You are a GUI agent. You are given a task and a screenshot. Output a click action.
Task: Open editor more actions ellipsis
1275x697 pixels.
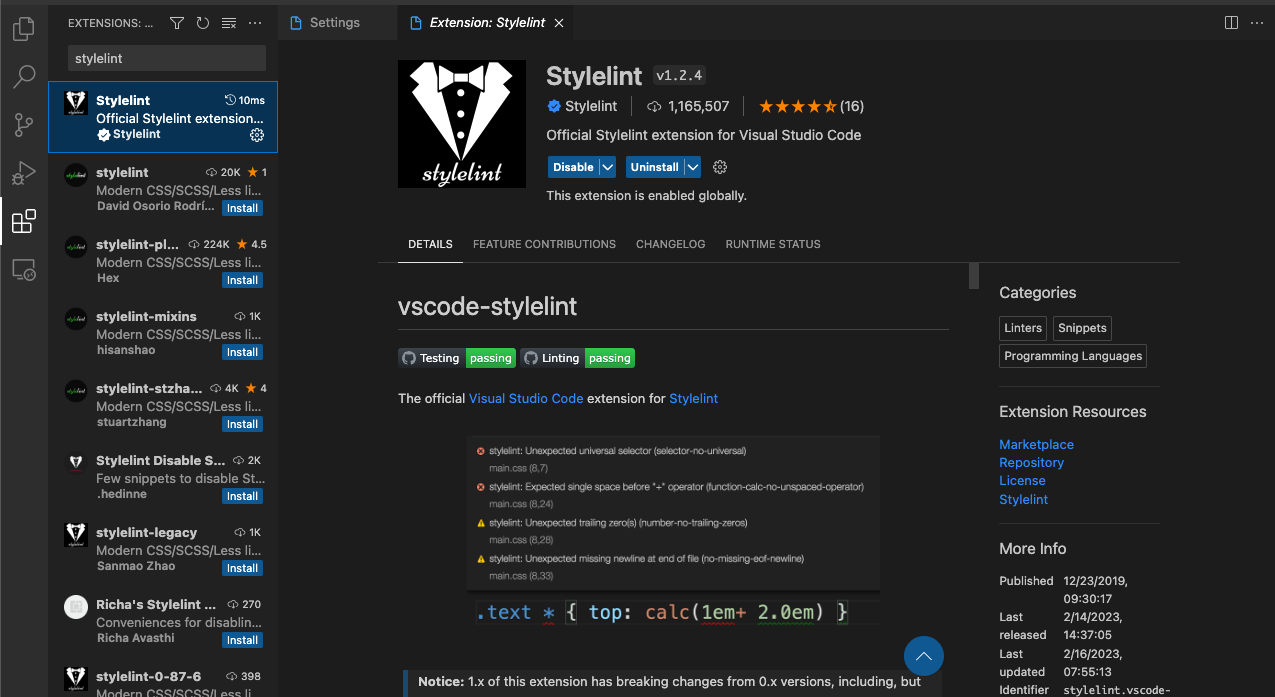1257,22
